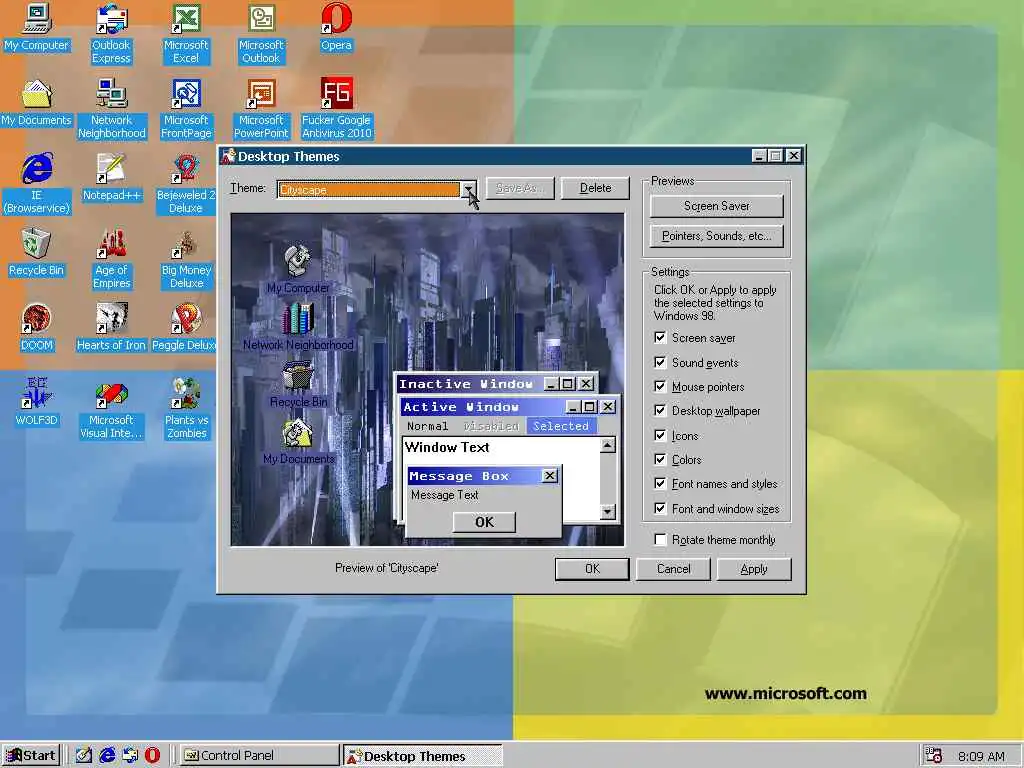The height and width of the screenshot is (768, 1024).
Task: Switch to Control Panel taskbar button
Action: (259, 756)
